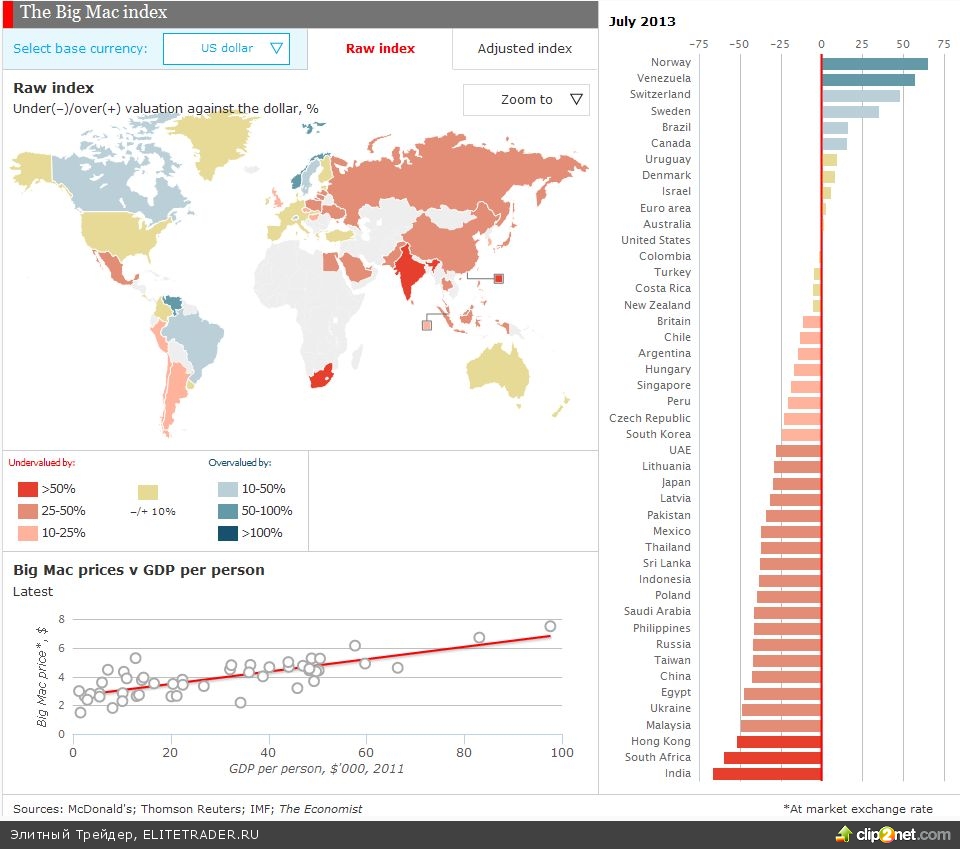Click the Hong Kong square marker on map
This screenshot has width=960, height=849.
tap(498, 279)
